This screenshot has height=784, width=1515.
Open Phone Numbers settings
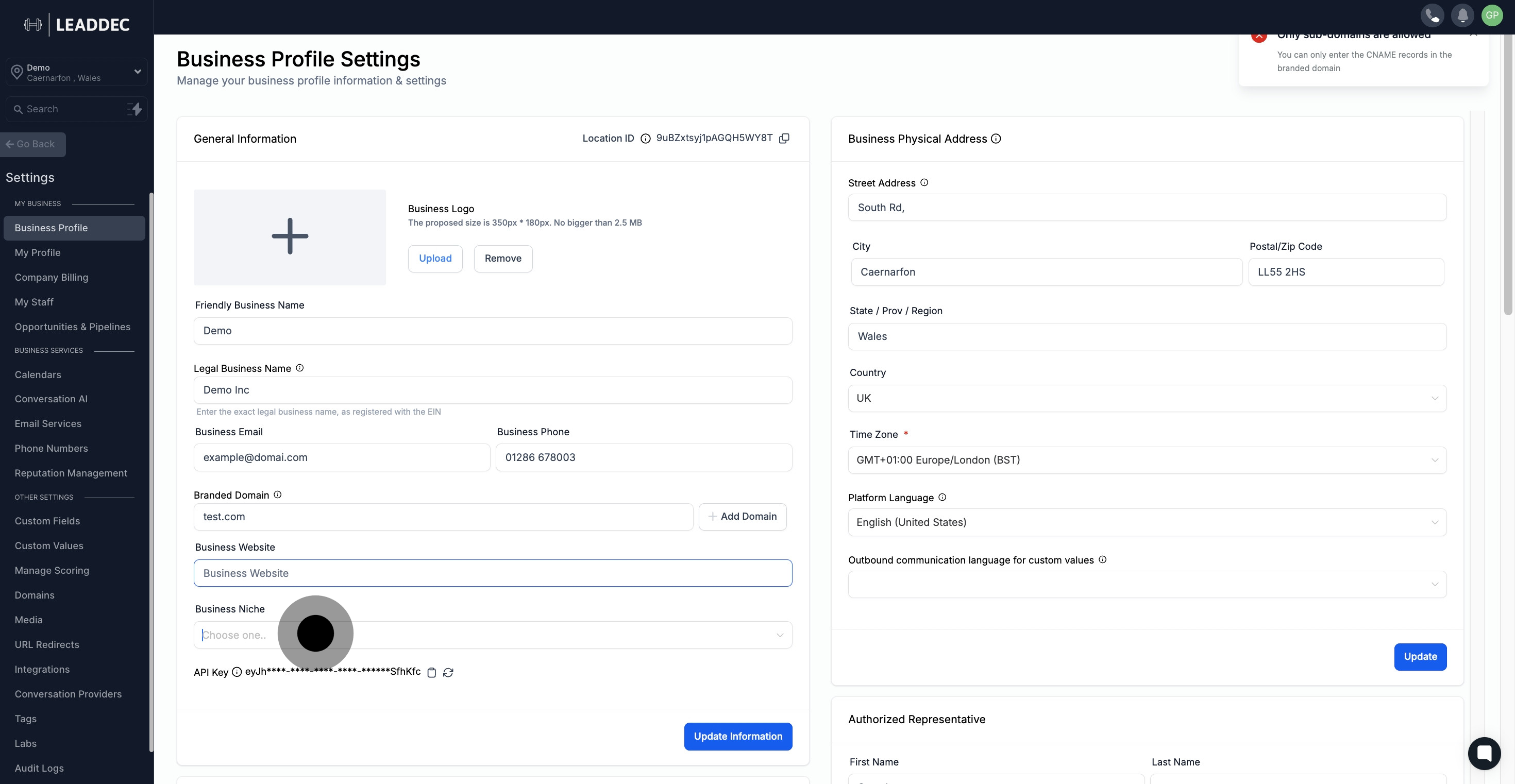tap(51, 449)
